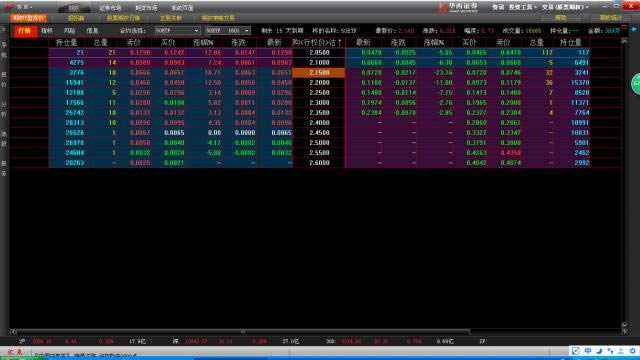Screen dimensions: 640x360
Task: Sort by the 行权价 column header
Action: pos(318,42)
